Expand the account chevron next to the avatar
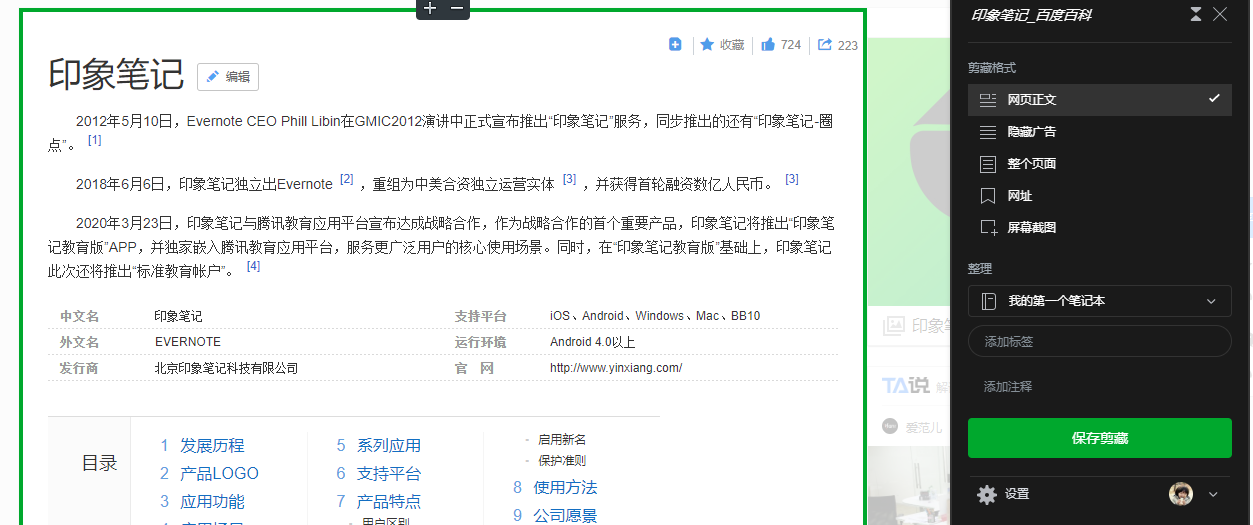Image resolution: width=1253 pixels, height=525 pixels. coord(1214,493)
